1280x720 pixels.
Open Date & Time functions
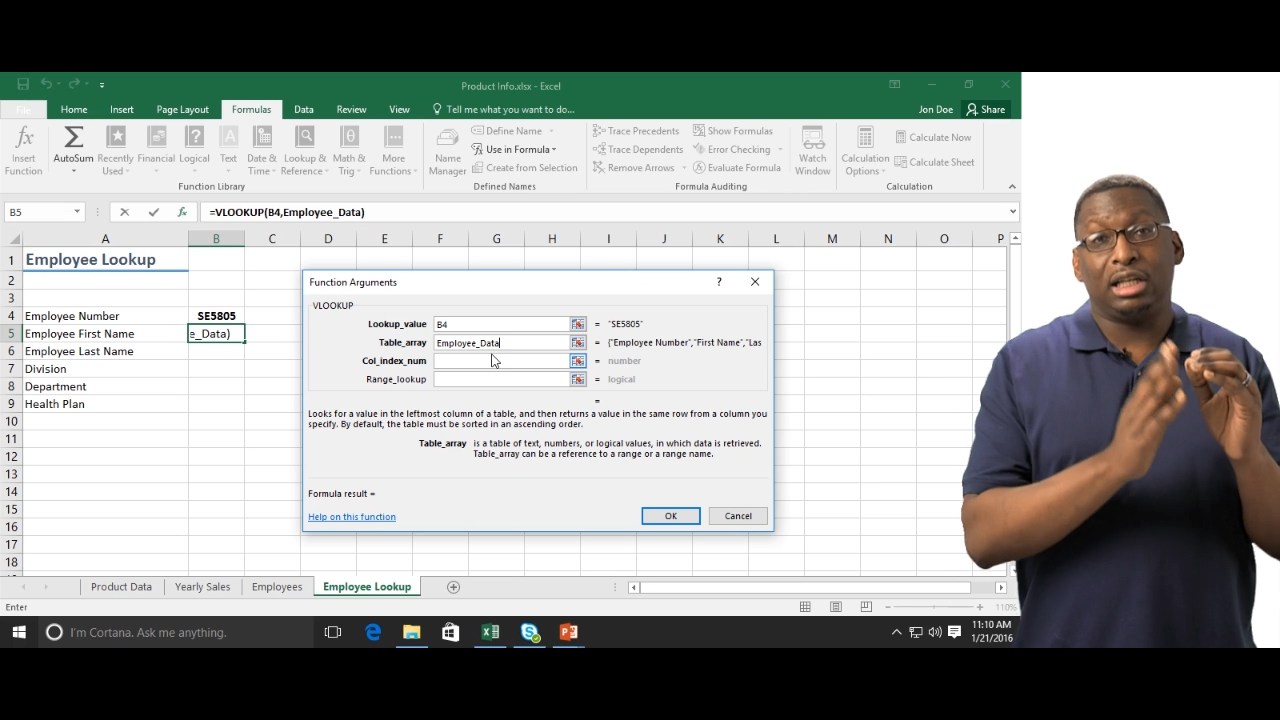[x=262, y=150]
